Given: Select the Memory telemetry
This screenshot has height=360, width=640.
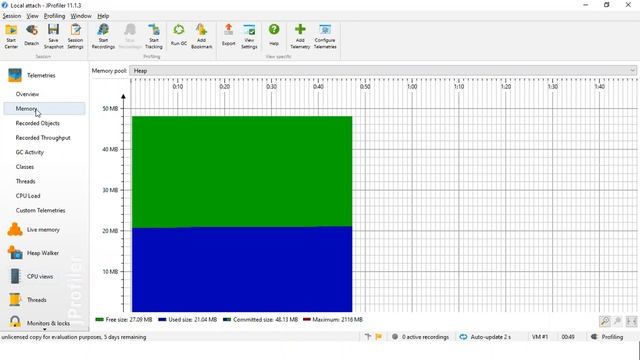Looking at the screenshot, I should [44, 109].
